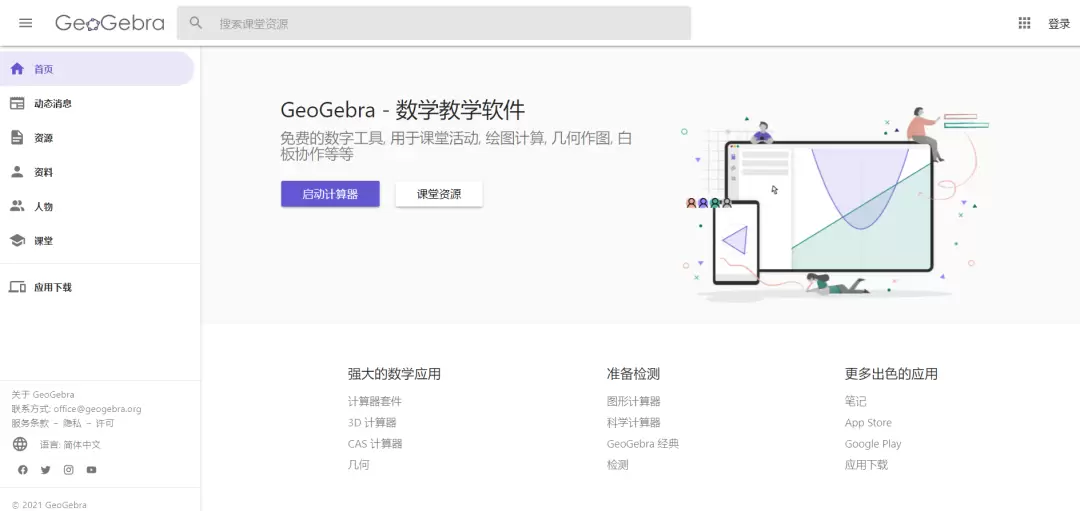
Task: Open the YouTube icon in sidebar footer
Action: (x=92, y=470)
